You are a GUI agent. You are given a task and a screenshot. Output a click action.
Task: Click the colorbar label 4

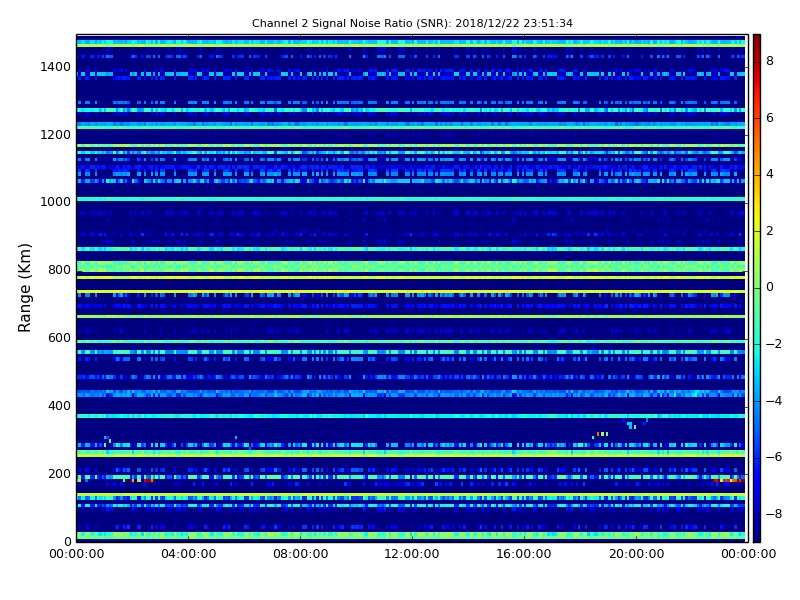pyautogui.click(x=770, y=174)
